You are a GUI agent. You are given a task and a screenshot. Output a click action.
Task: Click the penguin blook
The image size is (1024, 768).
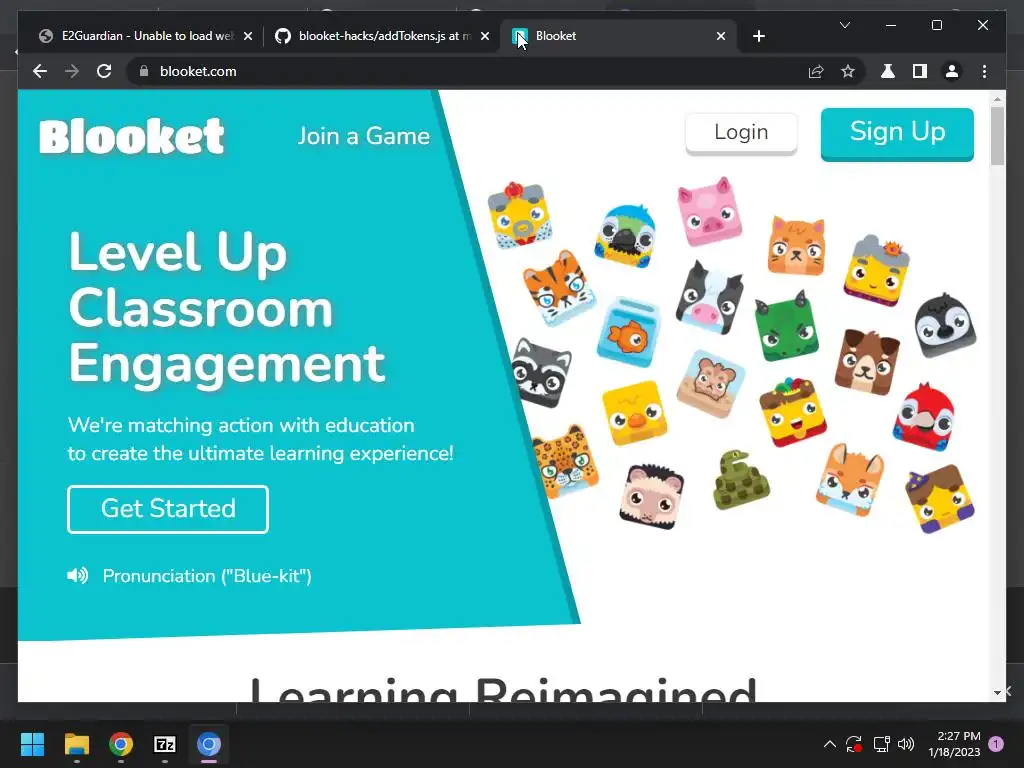pyautogui.click(x=945, y=325)
